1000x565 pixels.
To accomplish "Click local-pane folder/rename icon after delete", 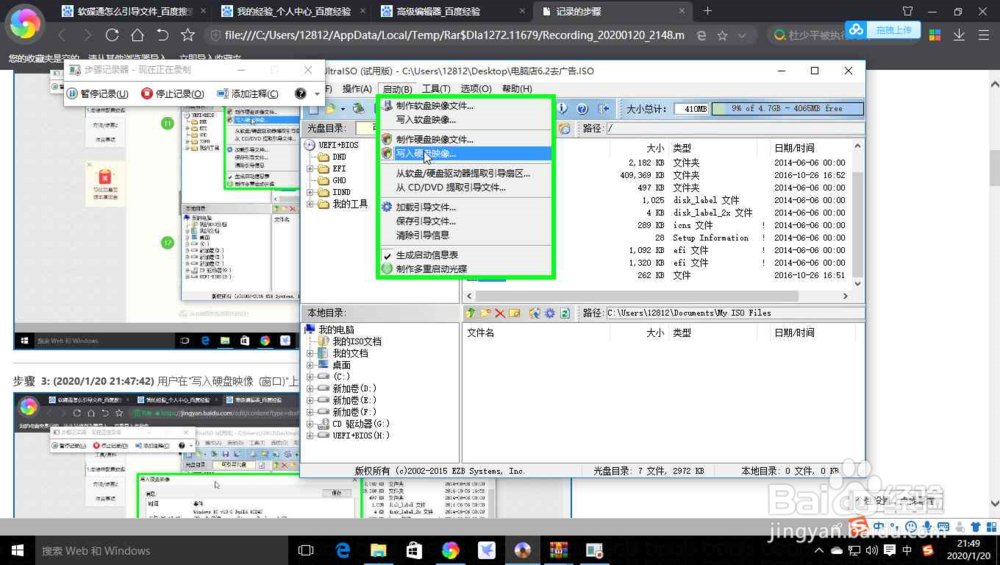I will click(515, 313).
